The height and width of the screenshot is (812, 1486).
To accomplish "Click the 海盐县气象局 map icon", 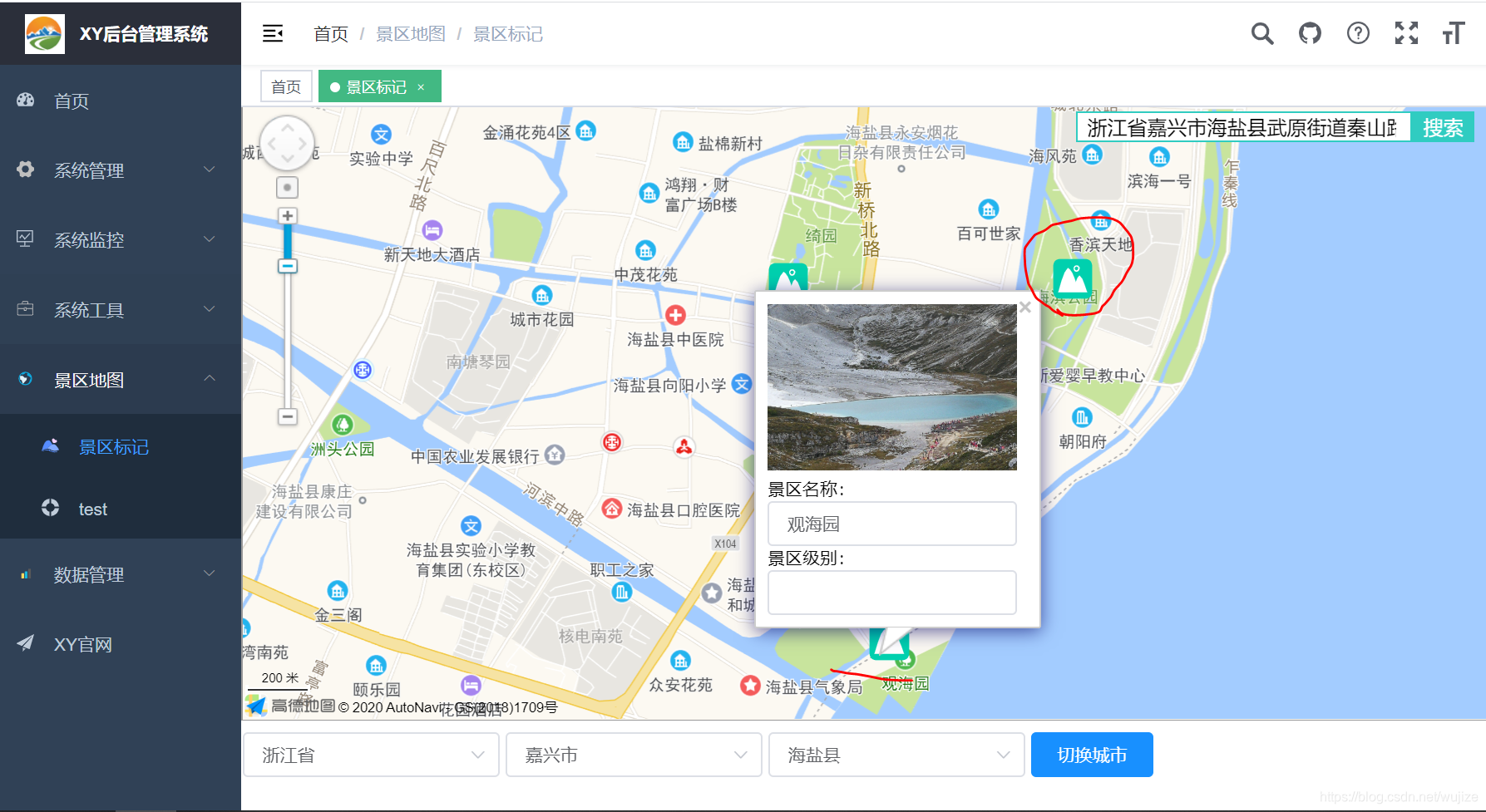I will point(750,685).
